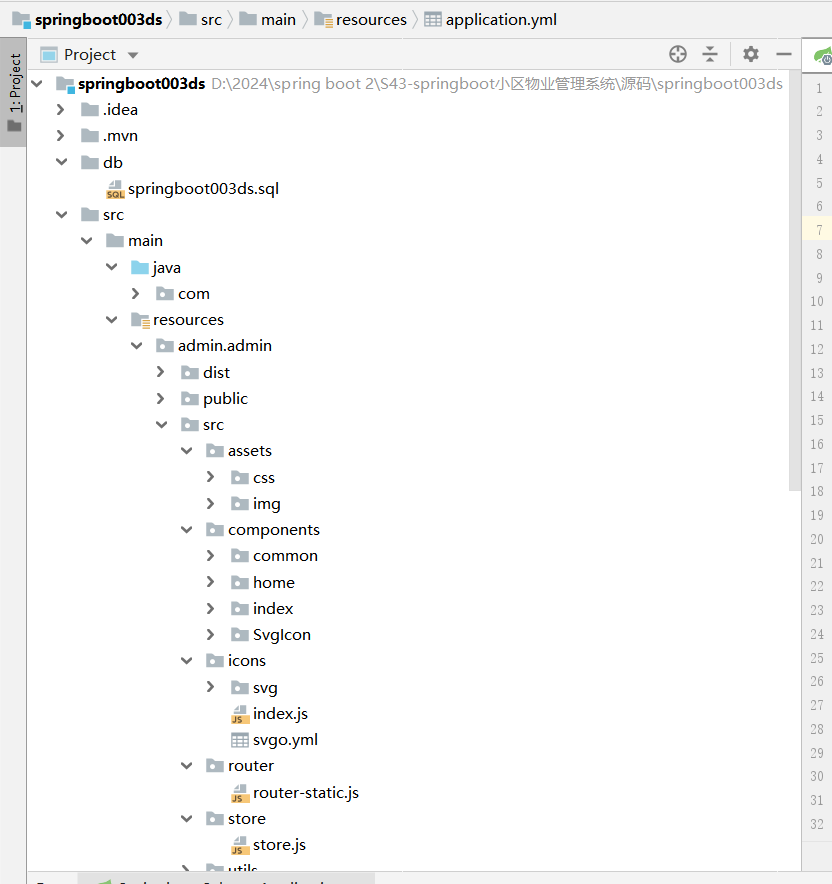Open the index.js file under icons
The height and width of the screenshot is (884, 832).
coord(279,714)
